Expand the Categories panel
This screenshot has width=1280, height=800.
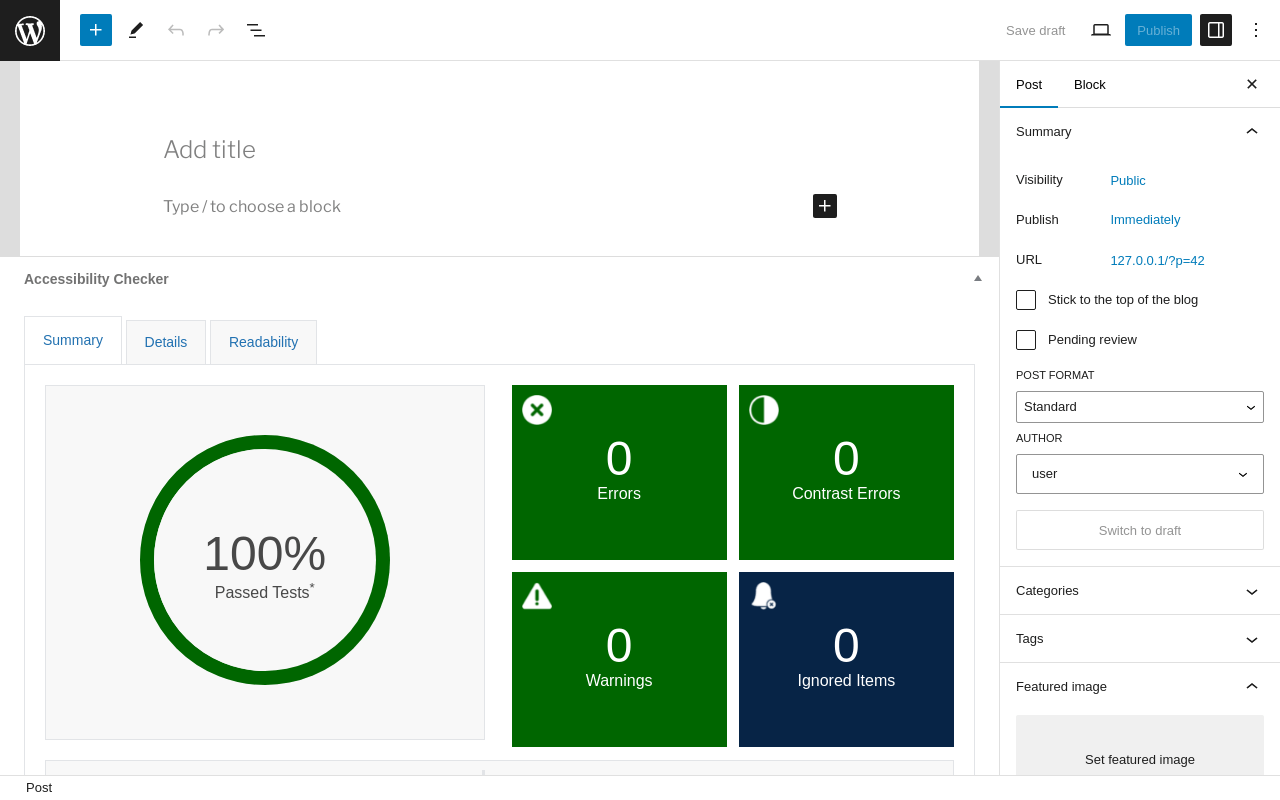[1140, 591]
